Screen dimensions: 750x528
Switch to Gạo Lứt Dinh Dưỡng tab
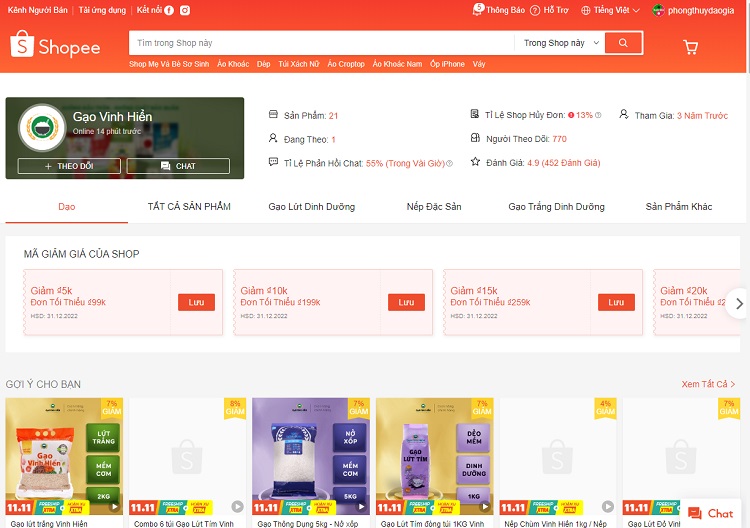311,207
